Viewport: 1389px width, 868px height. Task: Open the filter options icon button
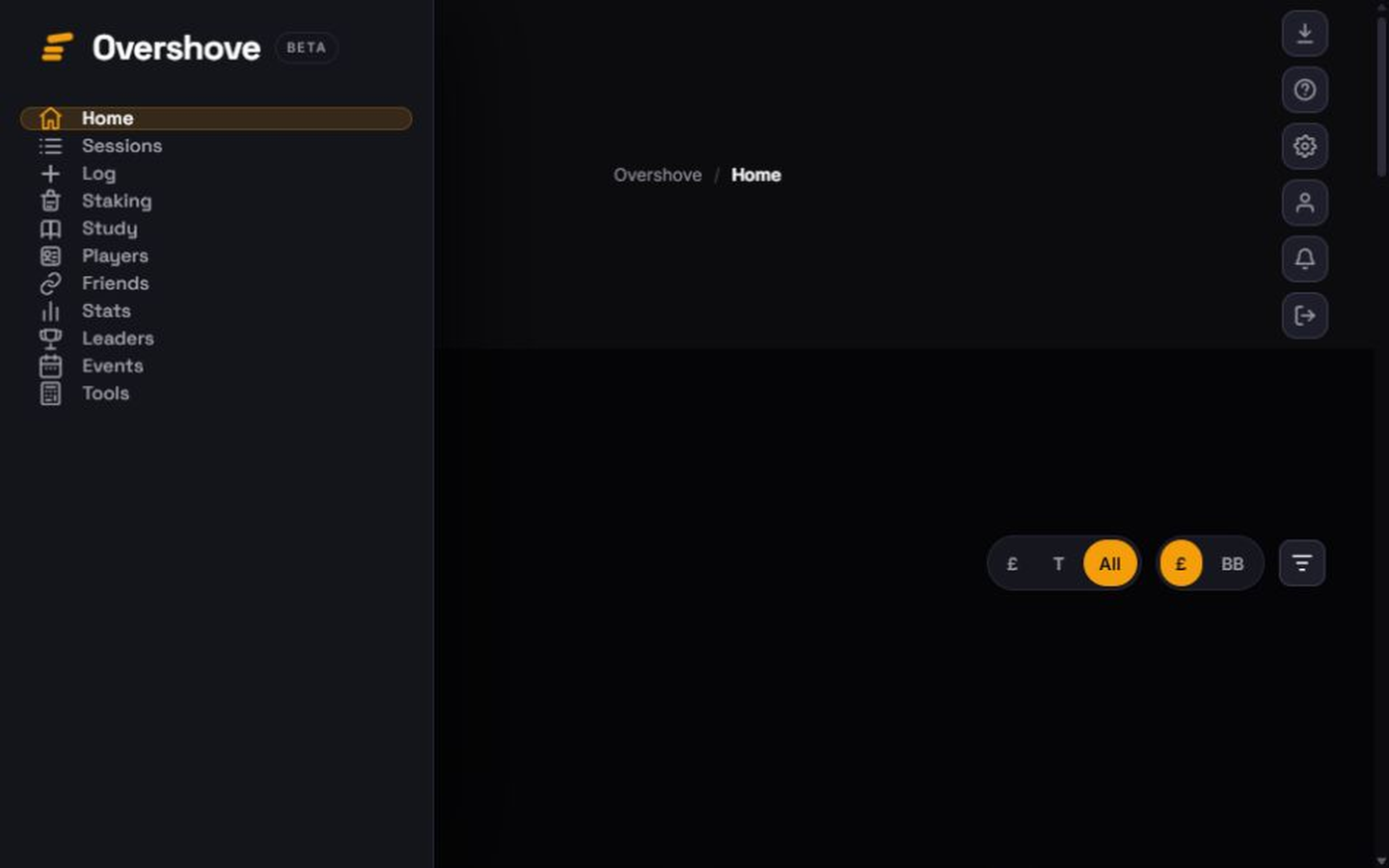pos(1301,563)
